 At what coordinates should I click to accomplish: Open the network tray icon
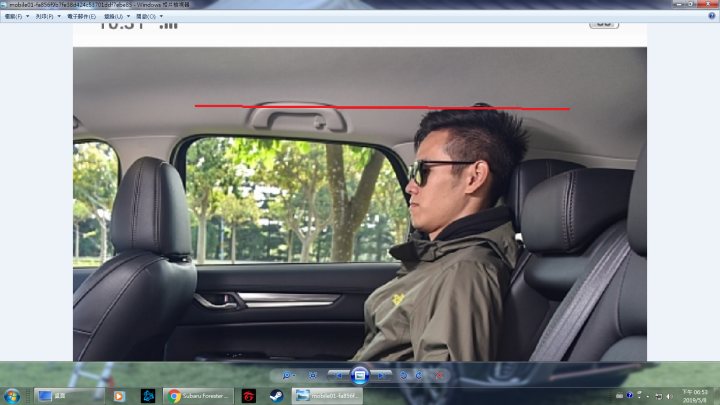click(x=658, y=396)
